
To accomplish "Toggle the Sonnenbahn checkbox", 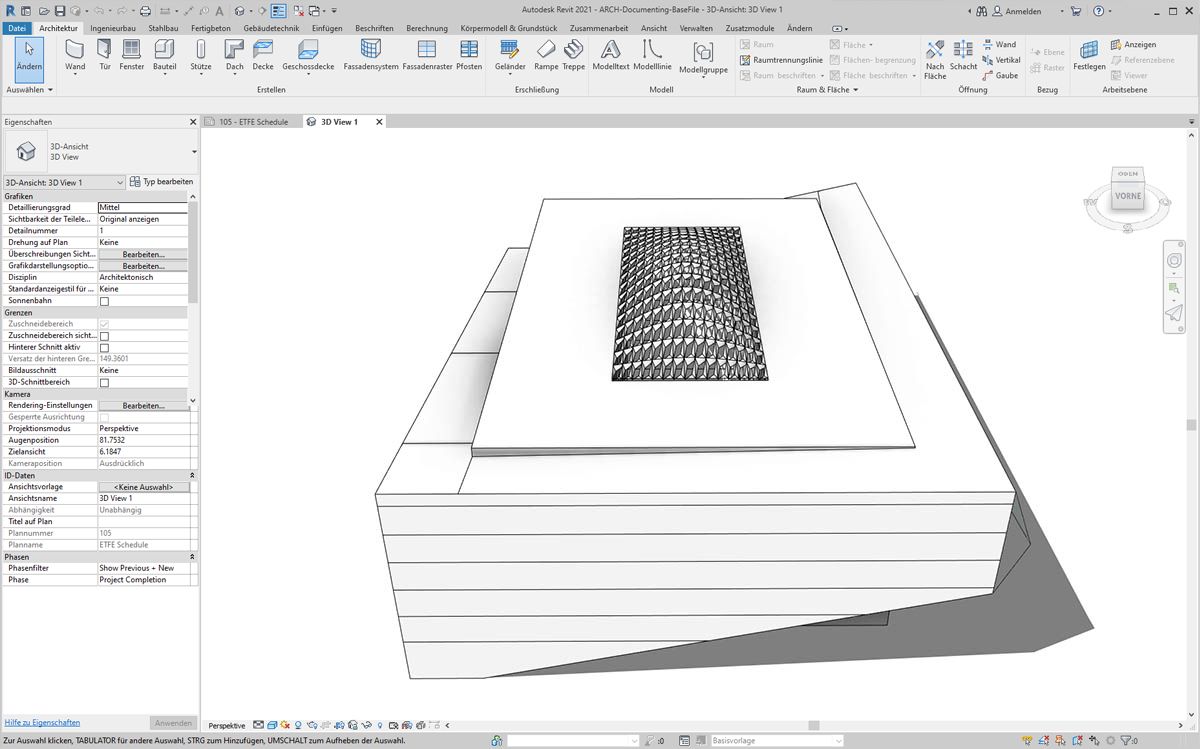I will tap(104, 301).
